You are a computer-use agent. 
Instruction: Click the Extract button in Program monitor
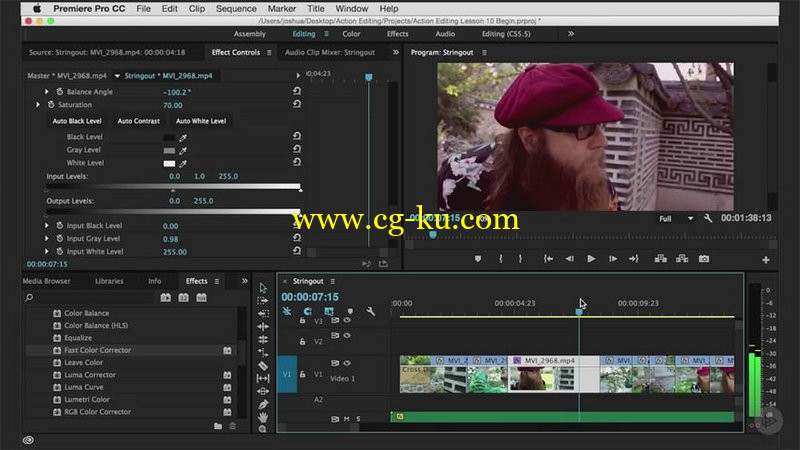click(682, 259)
